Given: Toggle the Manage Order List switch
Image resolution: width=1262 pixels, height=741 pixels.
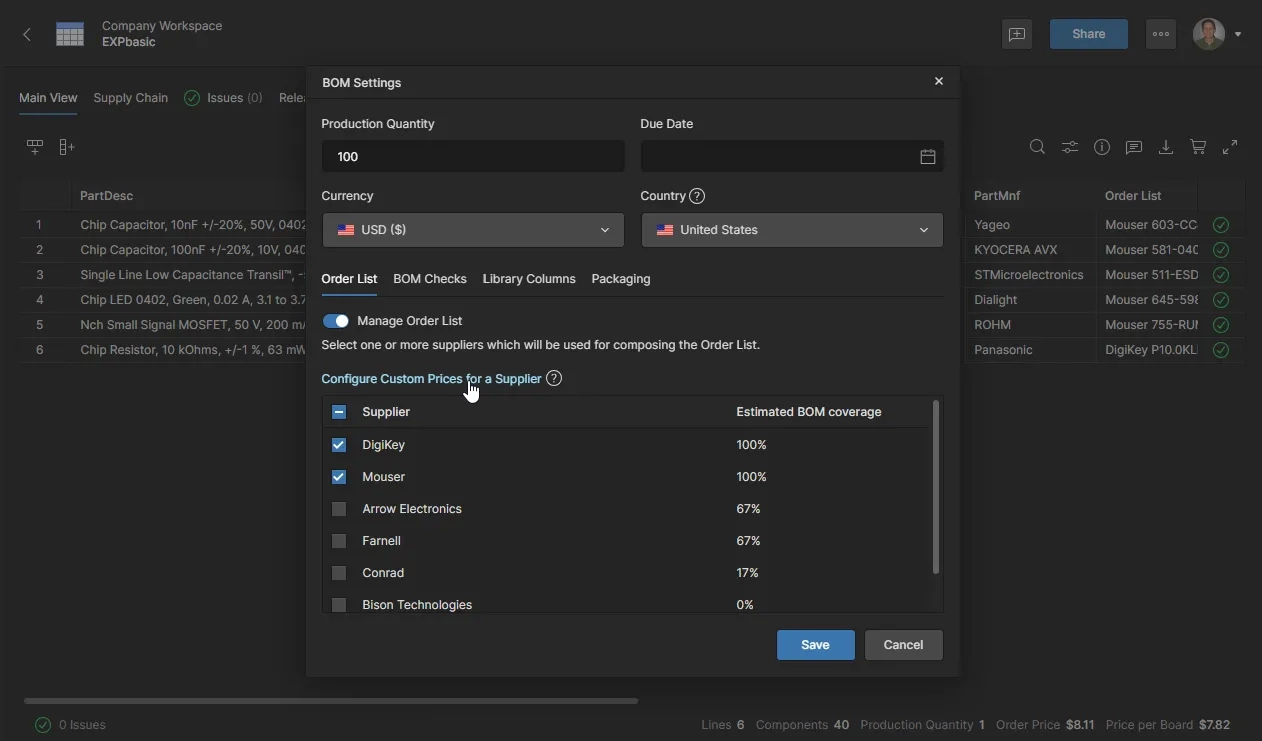Looking at the screenshot, I should [336, 321].
